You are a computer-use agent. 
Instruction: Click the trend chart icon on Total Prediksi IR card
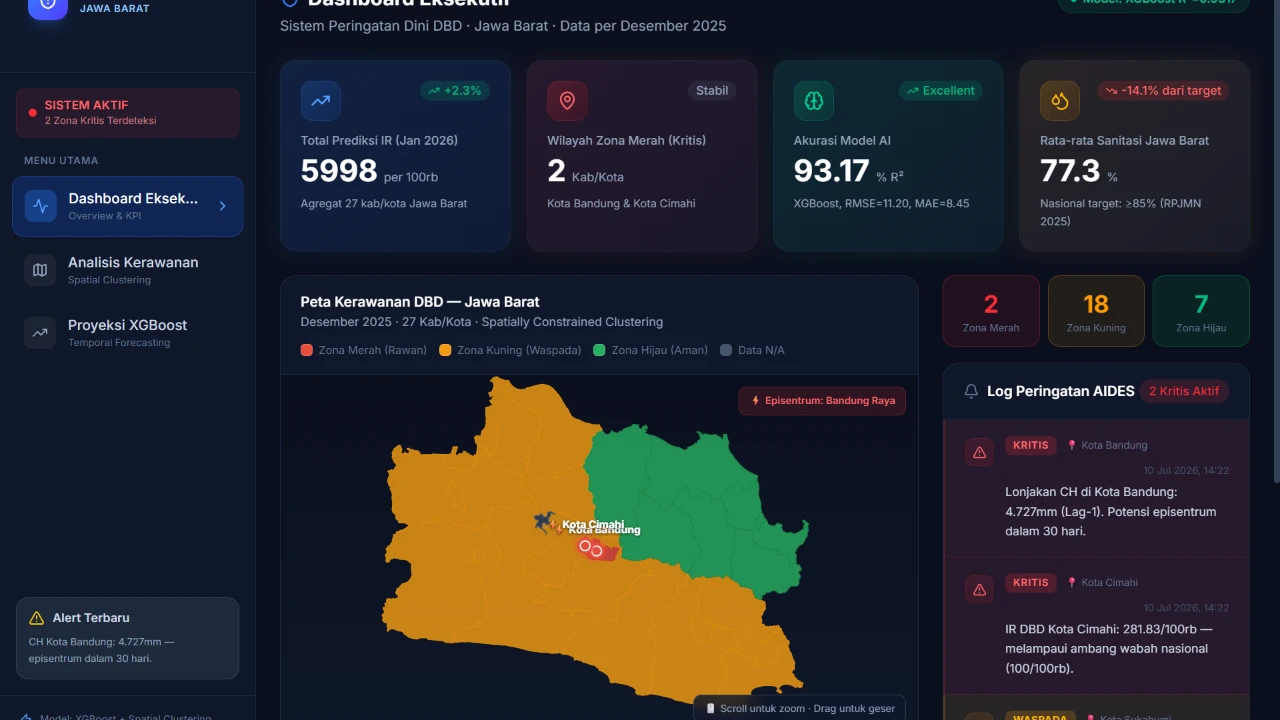(321, 101)
